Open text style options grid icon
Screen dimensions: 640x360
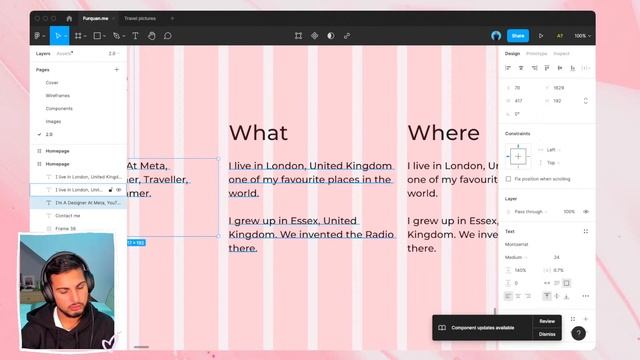pyautogui.click(x=586, y=231)
